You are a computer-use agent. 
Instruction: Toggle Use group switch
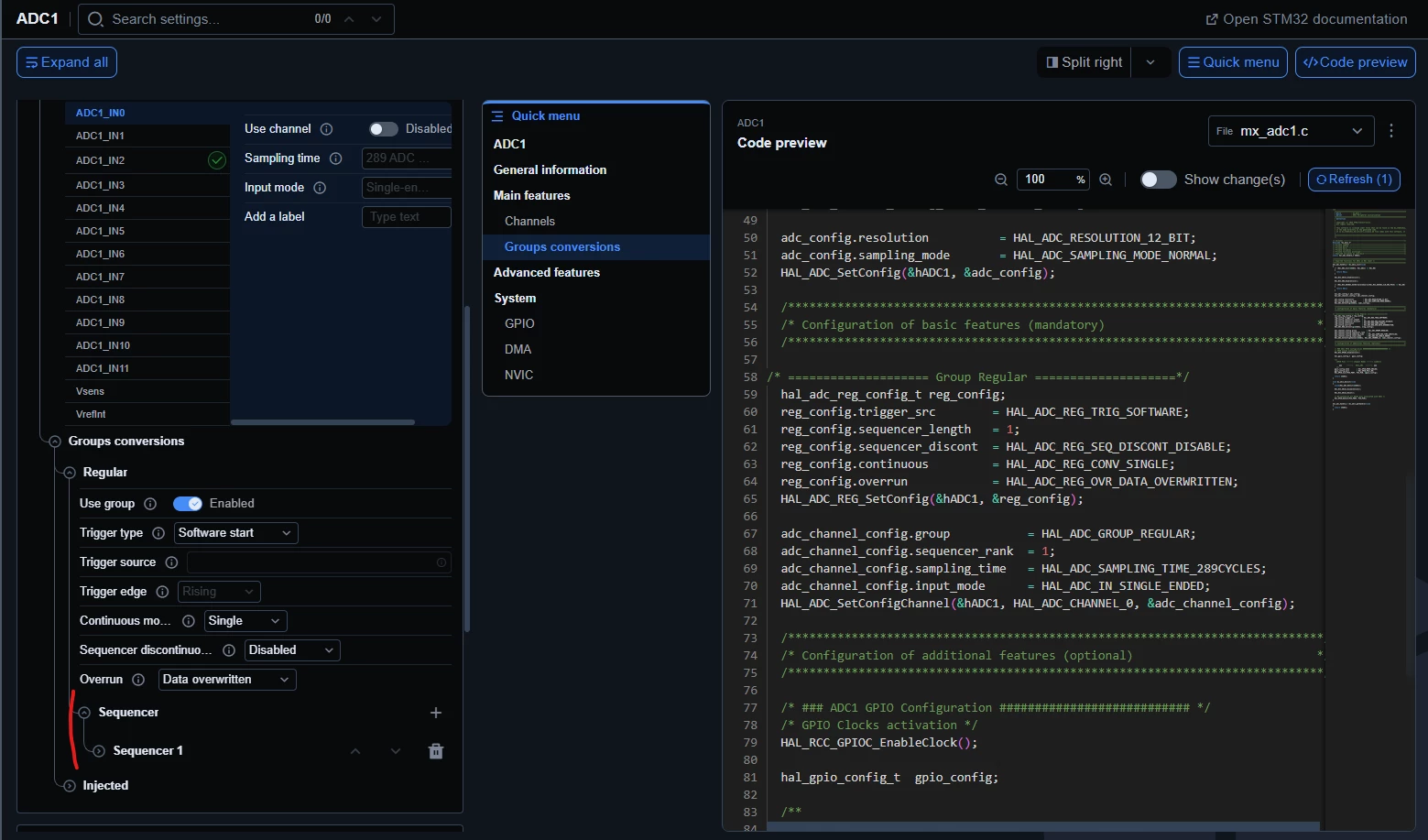188,504
